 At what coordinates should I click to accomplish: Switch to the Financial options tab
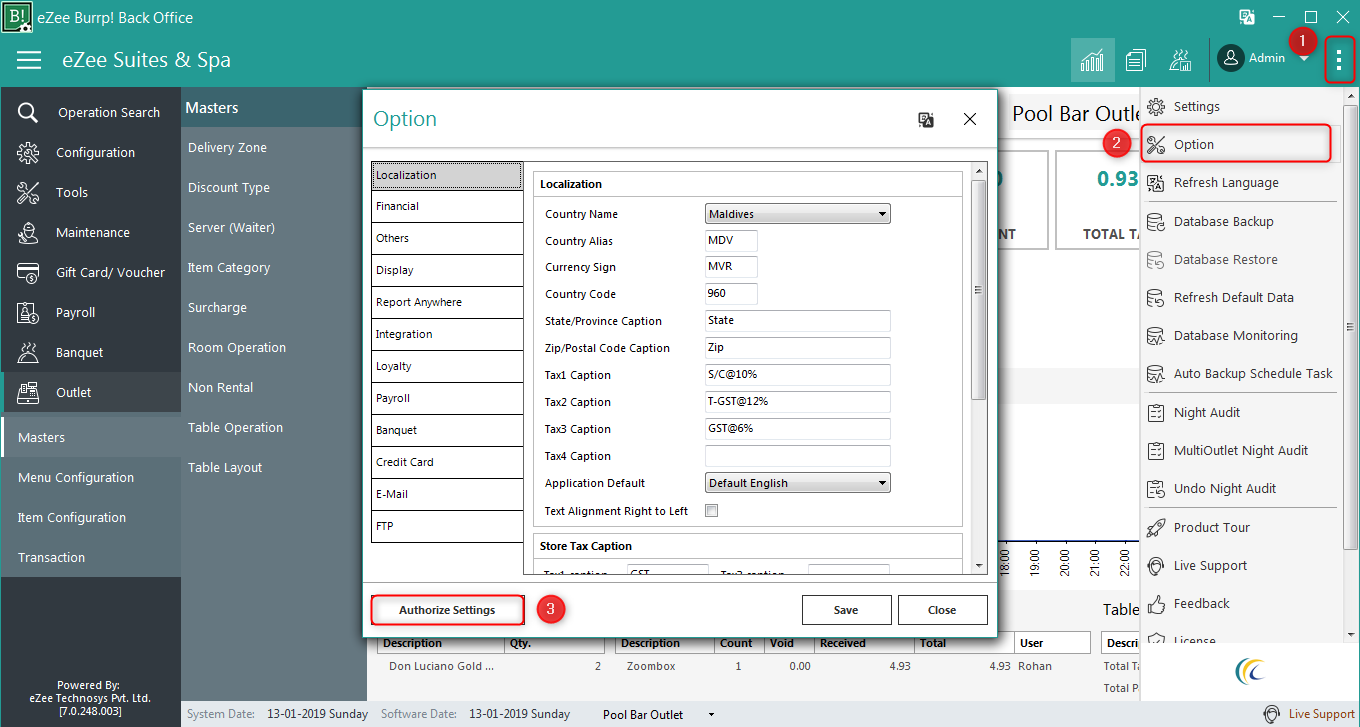point(447,206)
